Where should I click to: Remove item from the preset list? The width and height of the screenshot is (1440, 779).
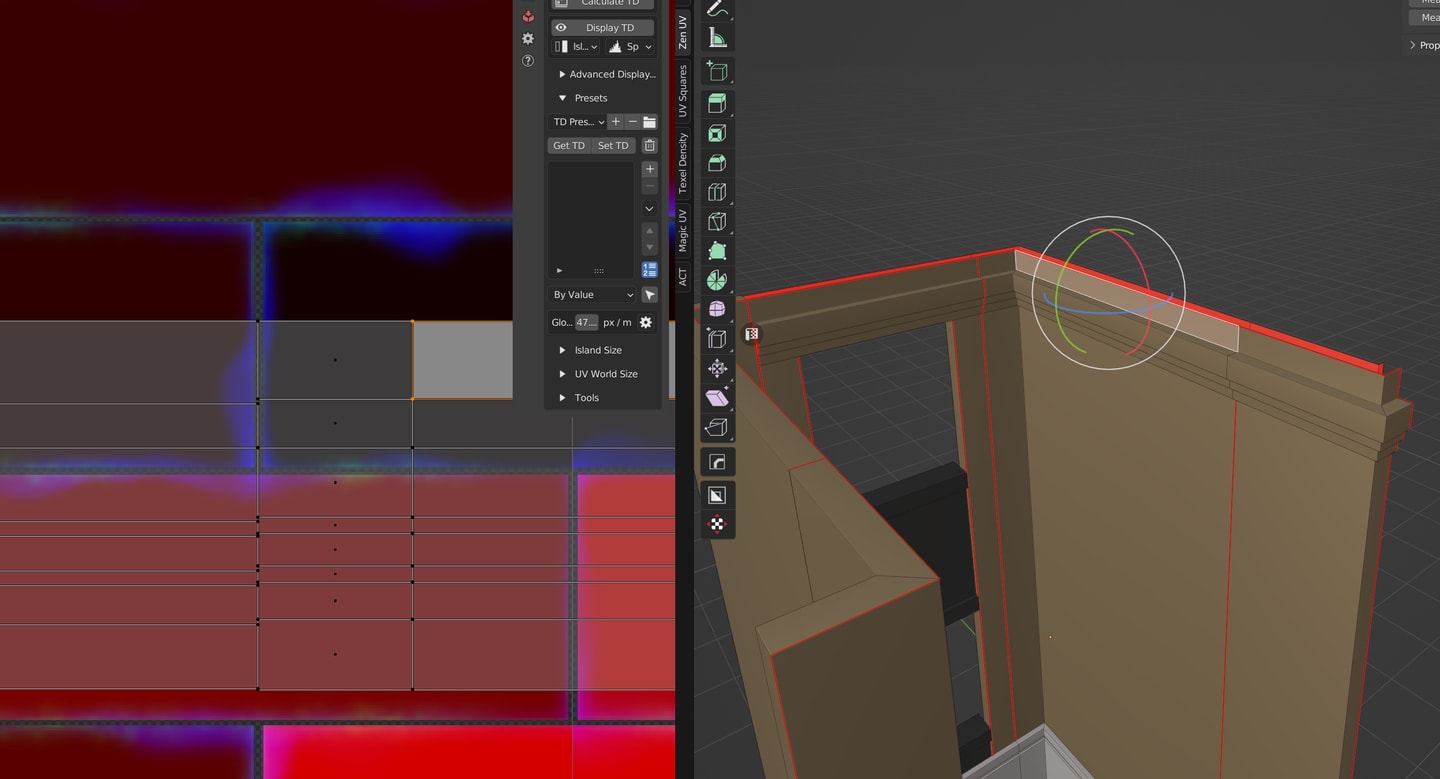click(649, 187)
